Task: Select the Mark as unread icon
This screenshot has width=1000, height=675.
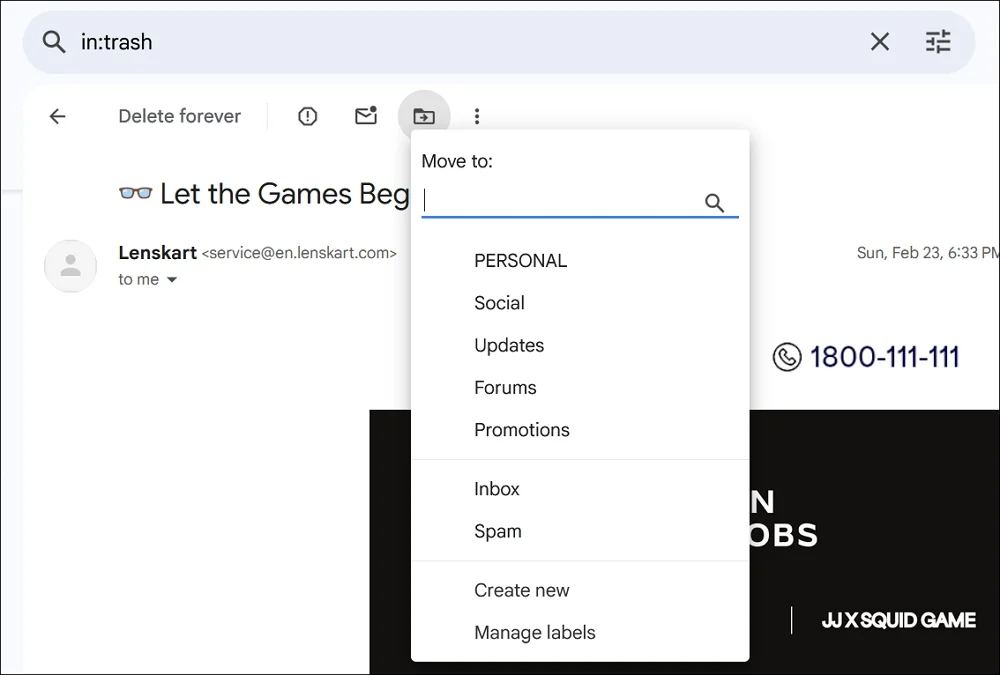Action: click(365, 116)
